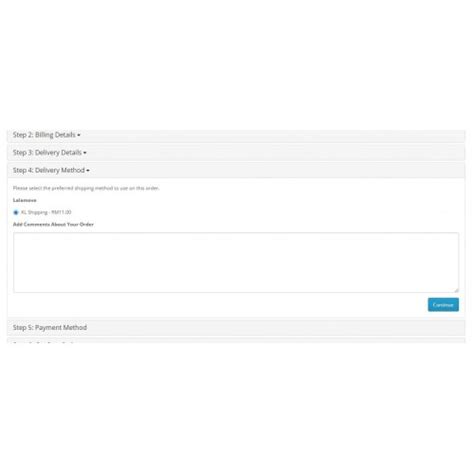Click the caret icon beside Delivery Method
This screenshot has width=474, height=474.
coord(88,171)
